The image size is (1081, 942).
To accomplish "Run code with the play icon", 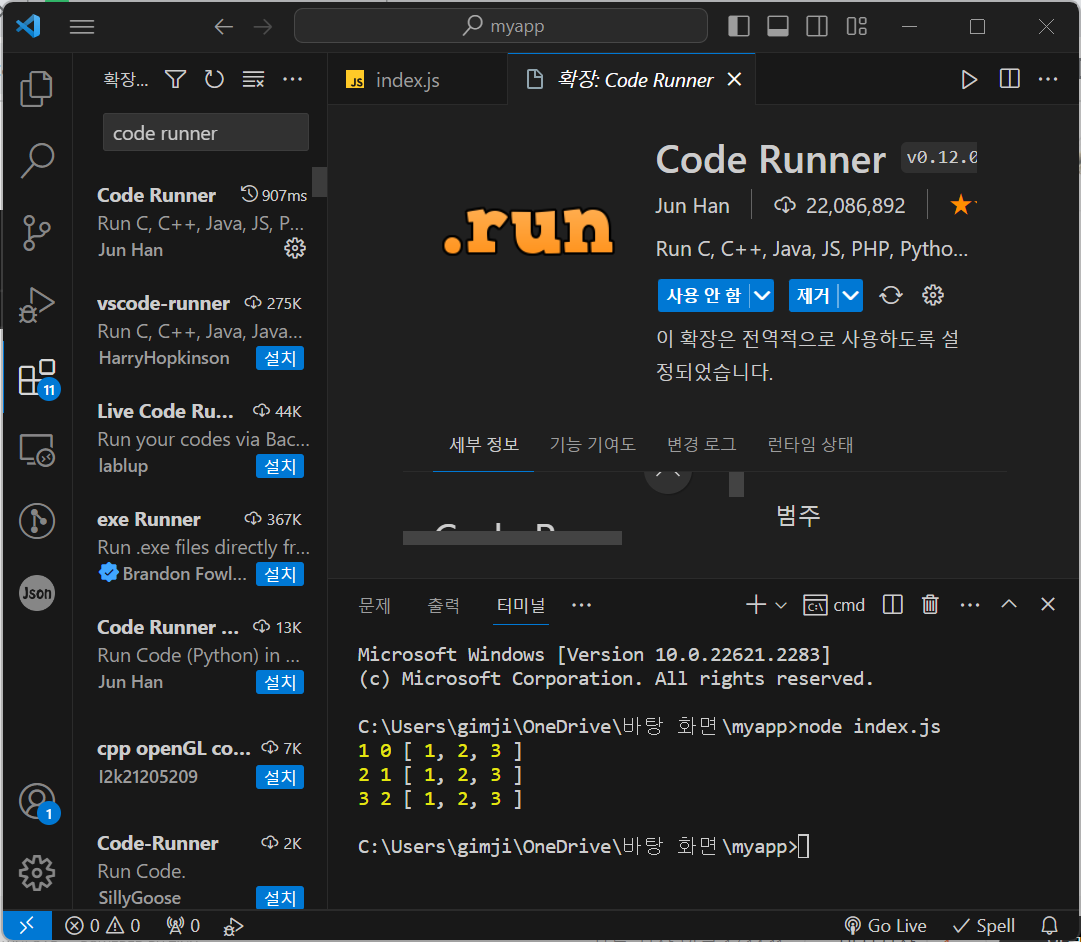I will (969, 79).
